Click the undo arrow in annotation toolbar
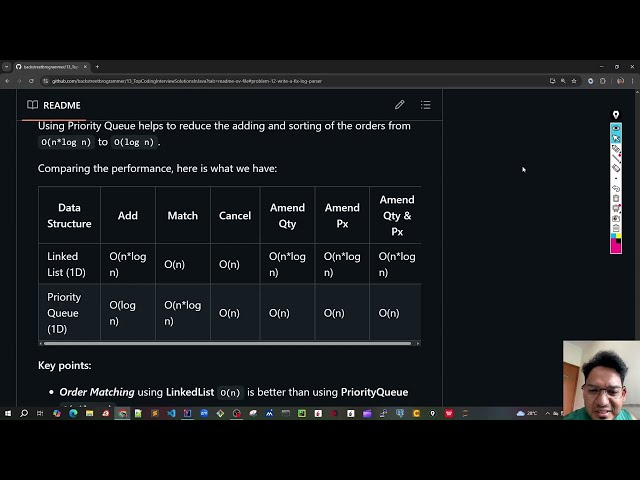The width and height of the screenshot is (640, 480). [x=616, y=189]
